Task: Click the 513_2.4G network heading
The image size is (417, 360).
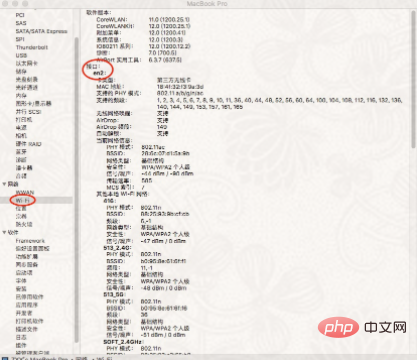Action: tap(117, 248)
